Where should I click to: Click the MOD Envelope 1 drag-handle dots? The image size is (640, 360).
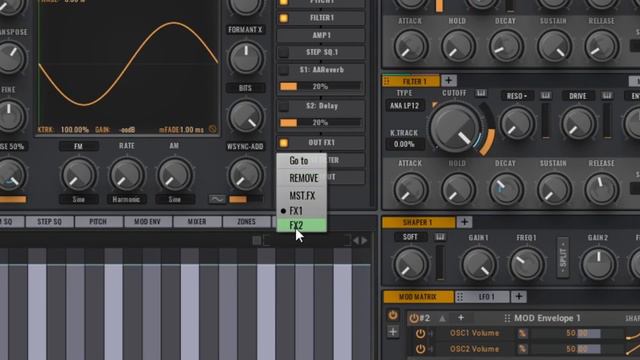pos(507,318)
